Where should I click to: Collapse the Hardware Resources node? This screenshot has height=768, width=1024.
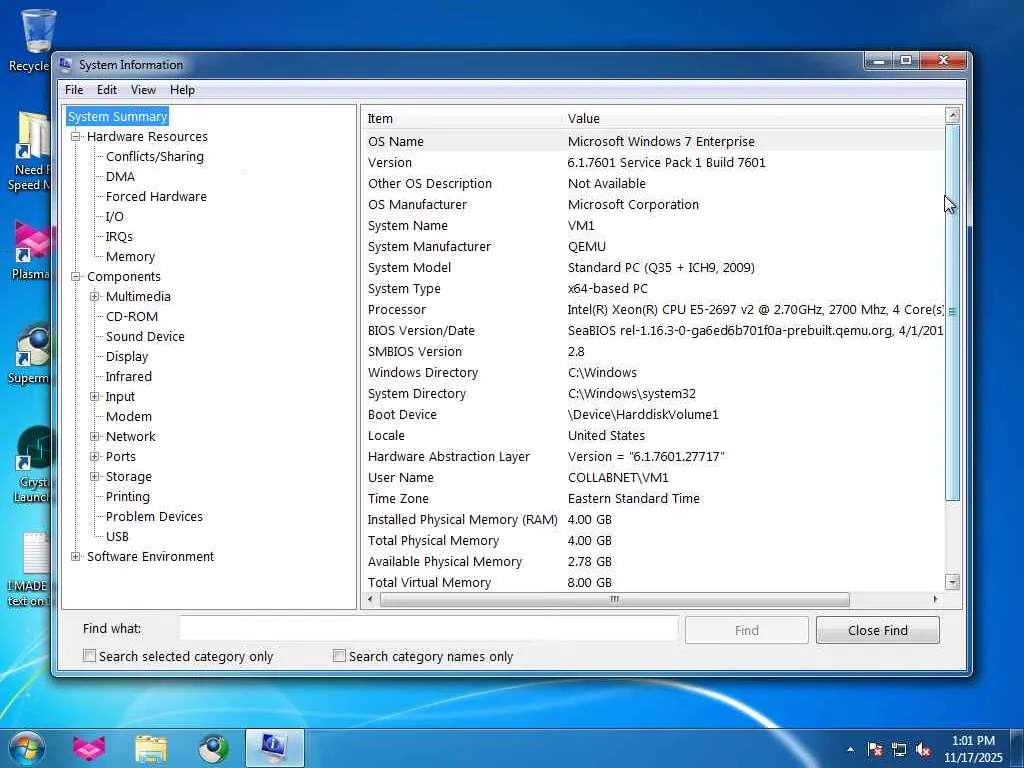click(x=76, y=136)
